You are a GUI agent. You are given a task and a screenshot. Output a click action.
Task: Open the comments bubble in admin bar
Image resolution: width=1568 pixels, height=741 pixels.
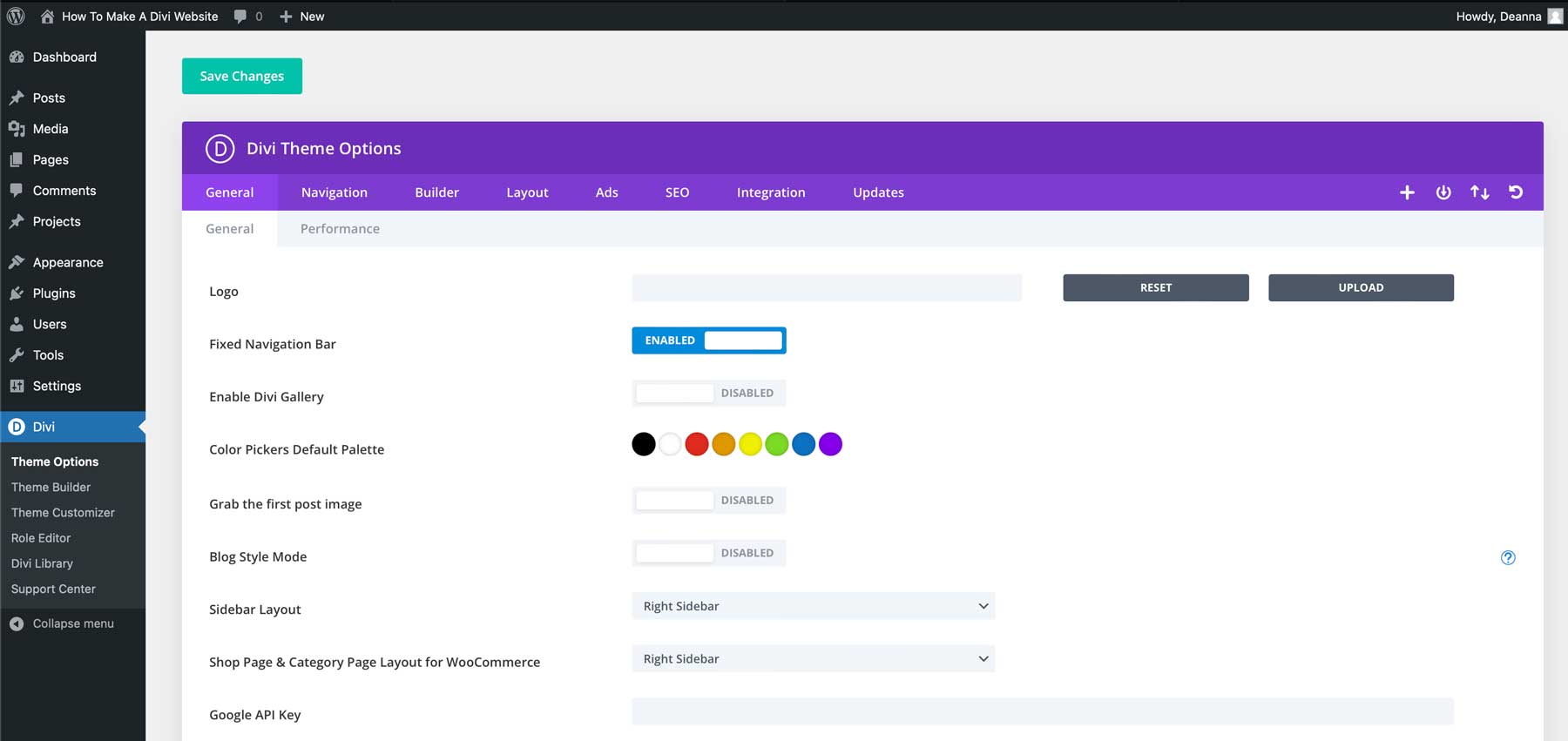tap(247, 16)
